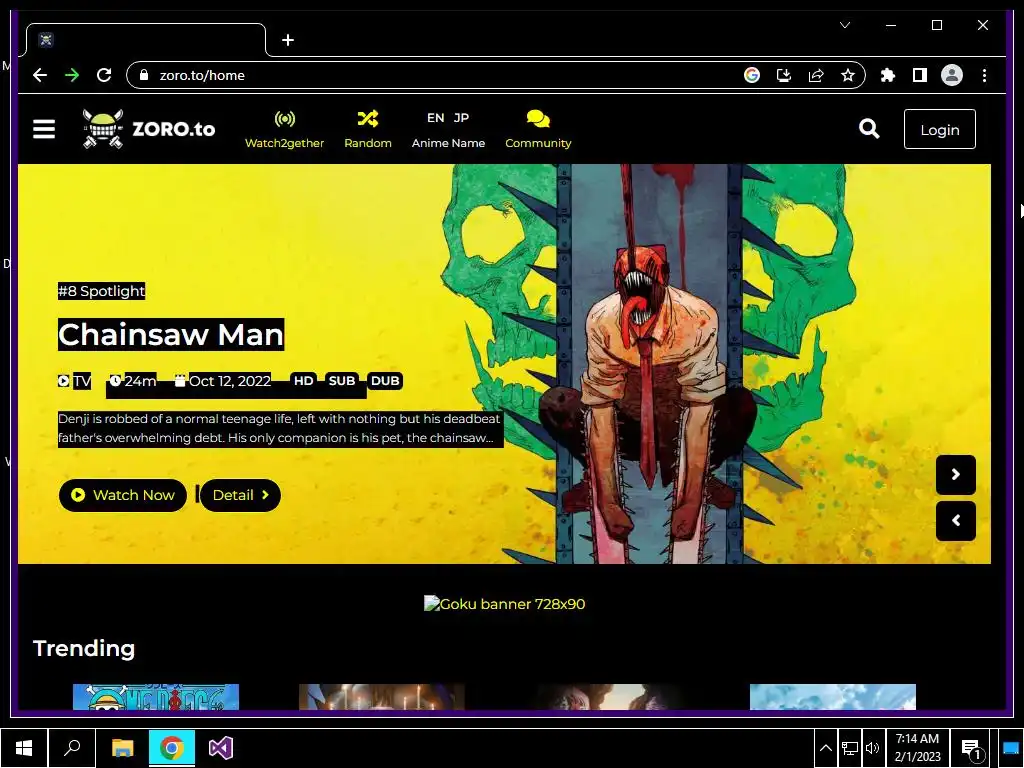Switch anime names to JP
This screenshot has width=1024, height=768.
click(461, 118)
